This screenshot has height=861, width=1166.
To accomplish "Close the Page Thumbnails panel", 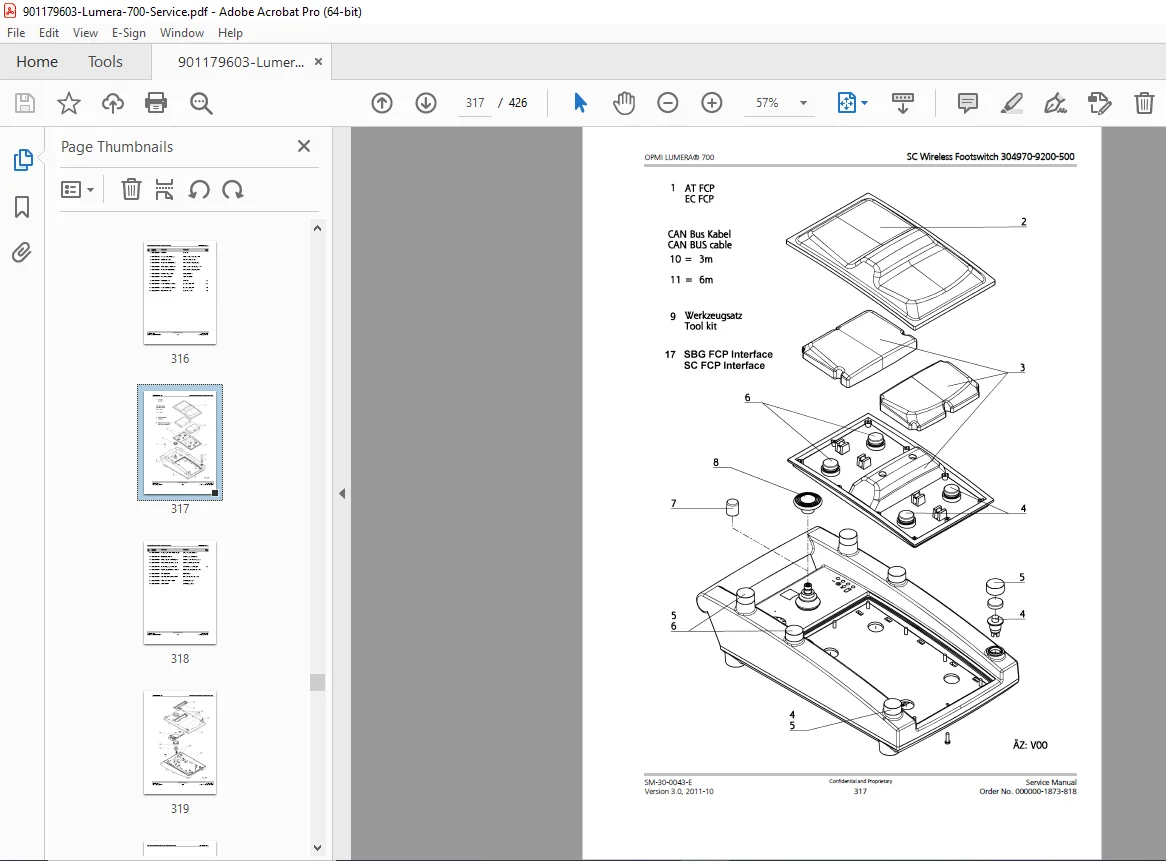I will point(304,146).
